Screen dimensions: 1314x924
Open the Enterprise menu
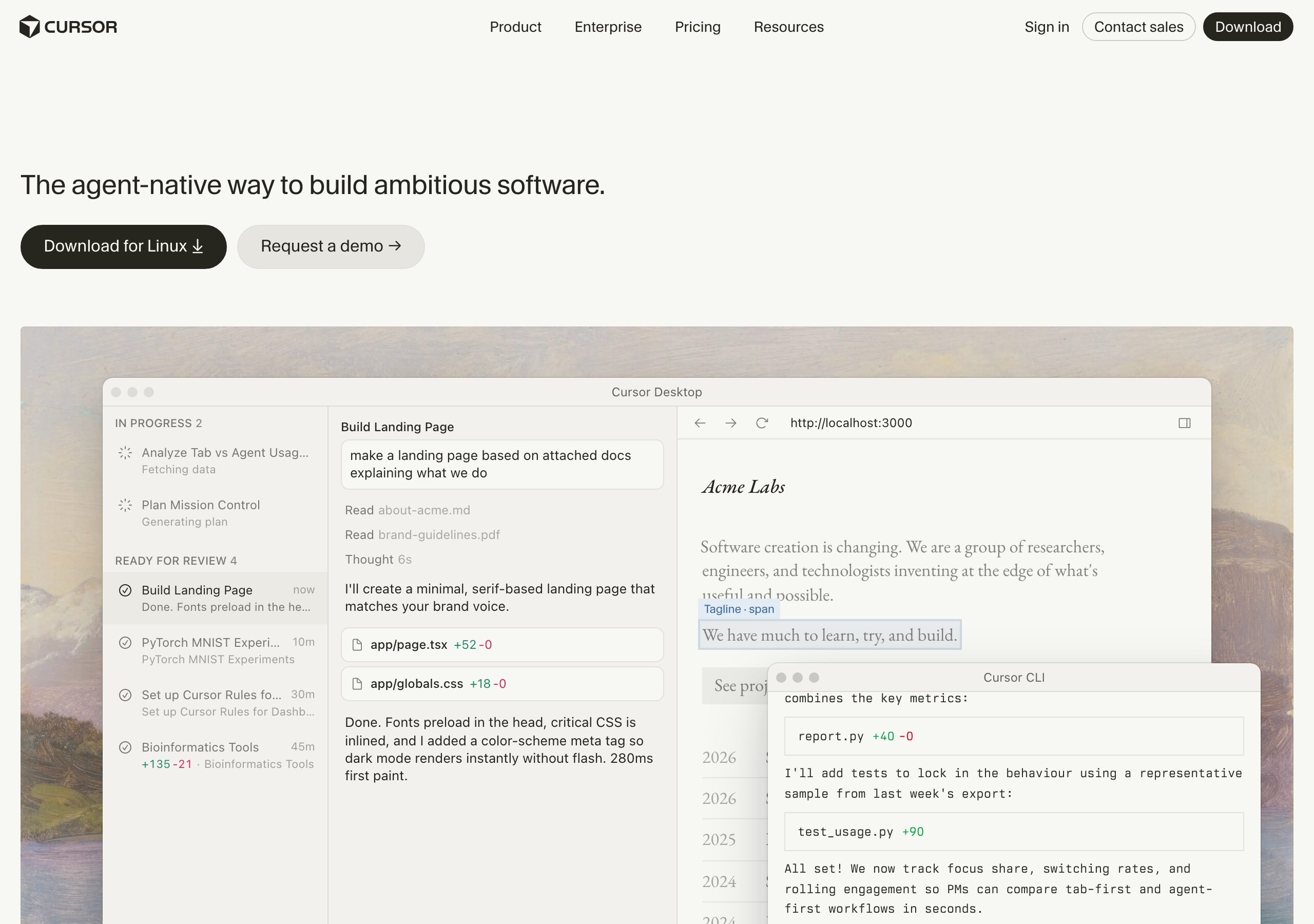point(608,27)
